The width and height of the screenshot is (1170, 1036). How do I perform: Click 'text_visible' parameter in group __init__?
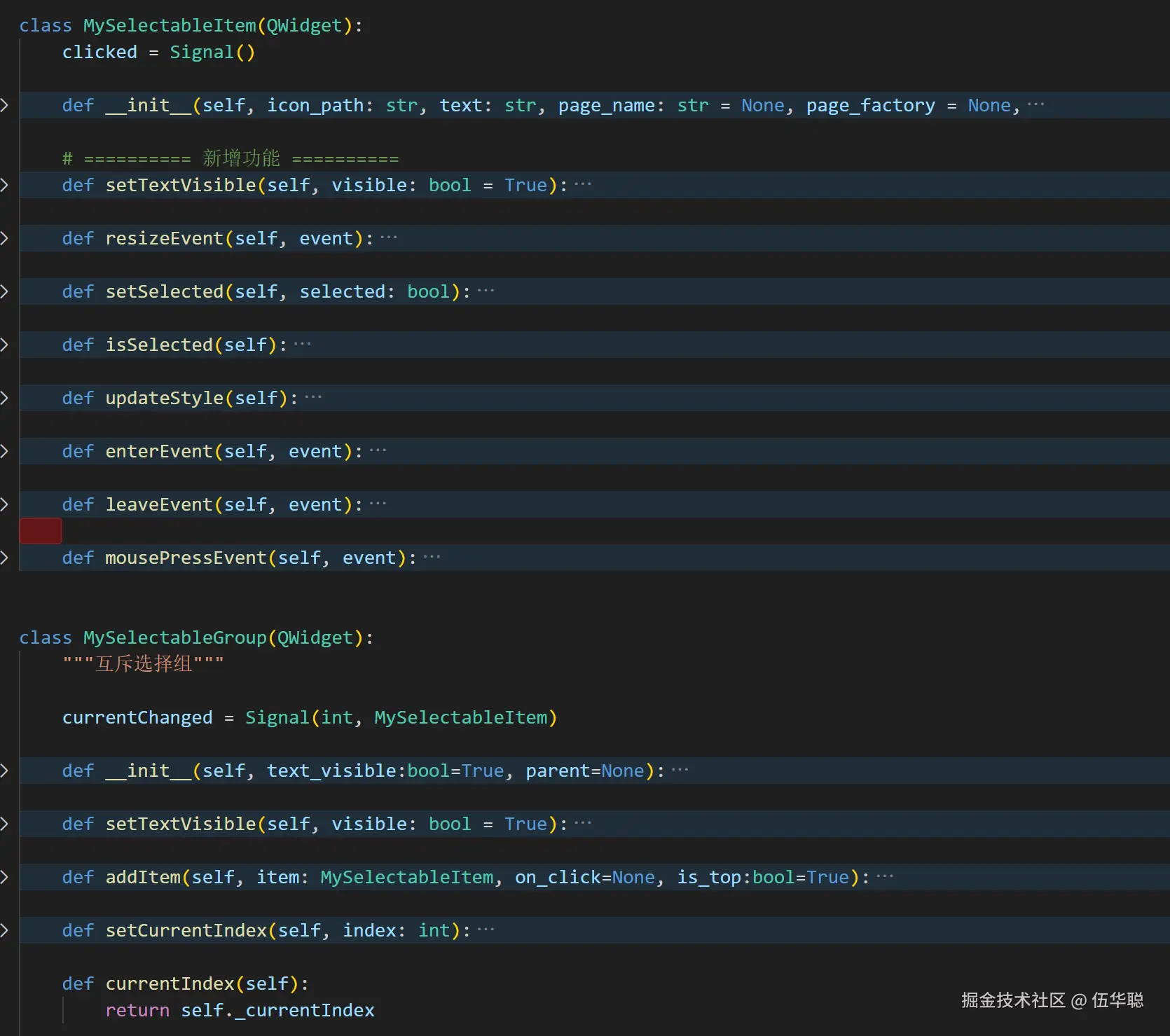(x=332, y=771)
